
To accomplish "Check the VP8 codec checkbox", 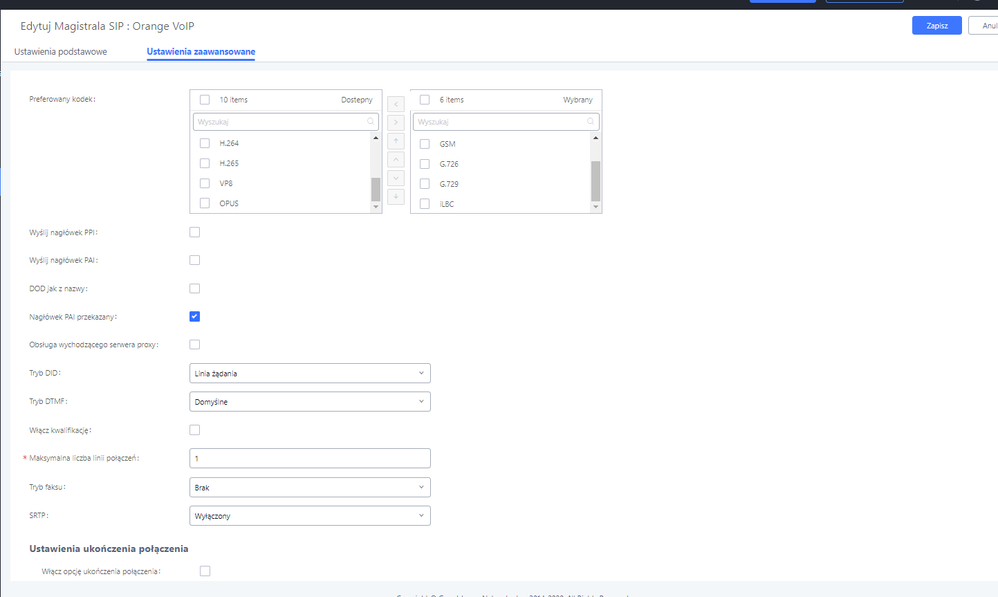I will coord(205,183).
